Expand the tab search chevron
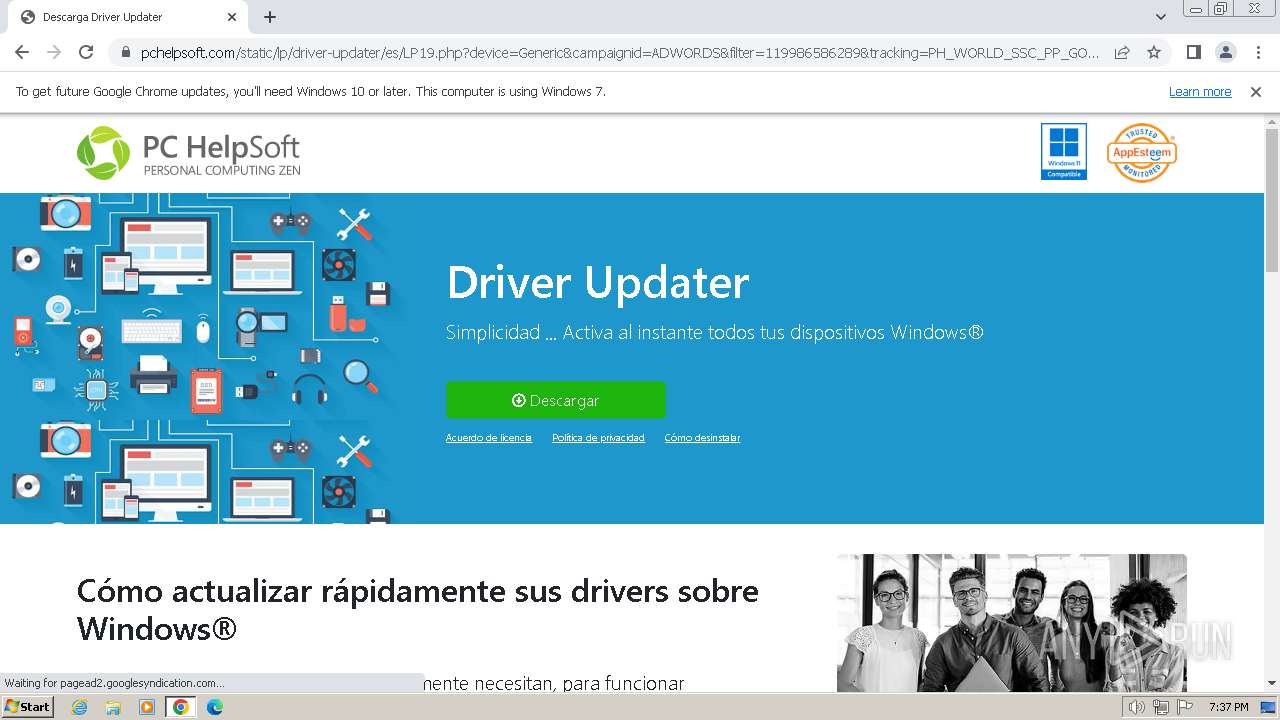 coord(1160,17)
